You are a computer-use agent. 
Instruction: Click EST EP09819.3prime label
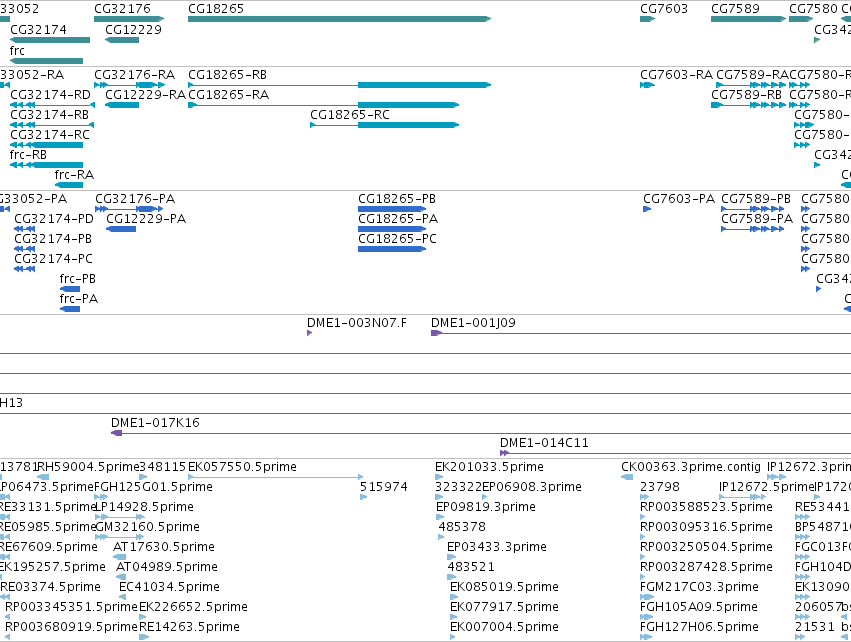tap(486, 507)
